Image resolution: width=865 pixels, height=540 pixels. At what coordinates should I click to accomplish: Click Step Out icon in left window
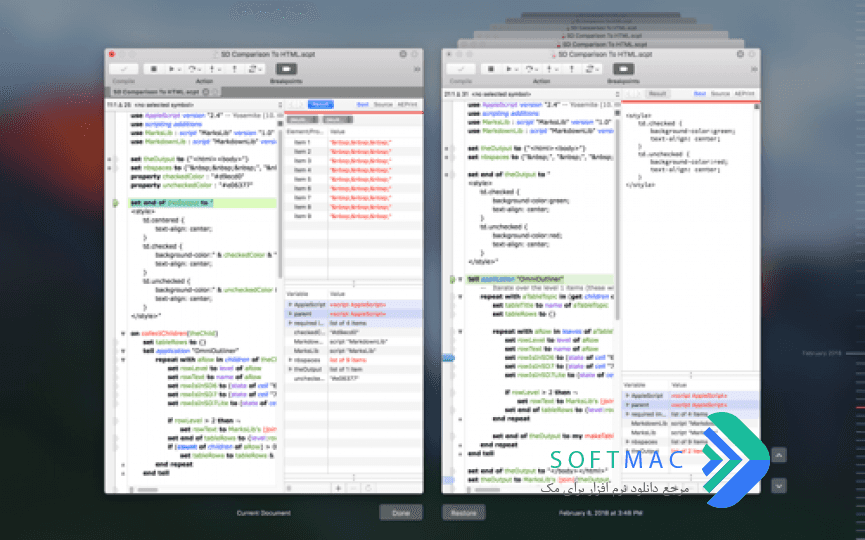click(234, 69)
